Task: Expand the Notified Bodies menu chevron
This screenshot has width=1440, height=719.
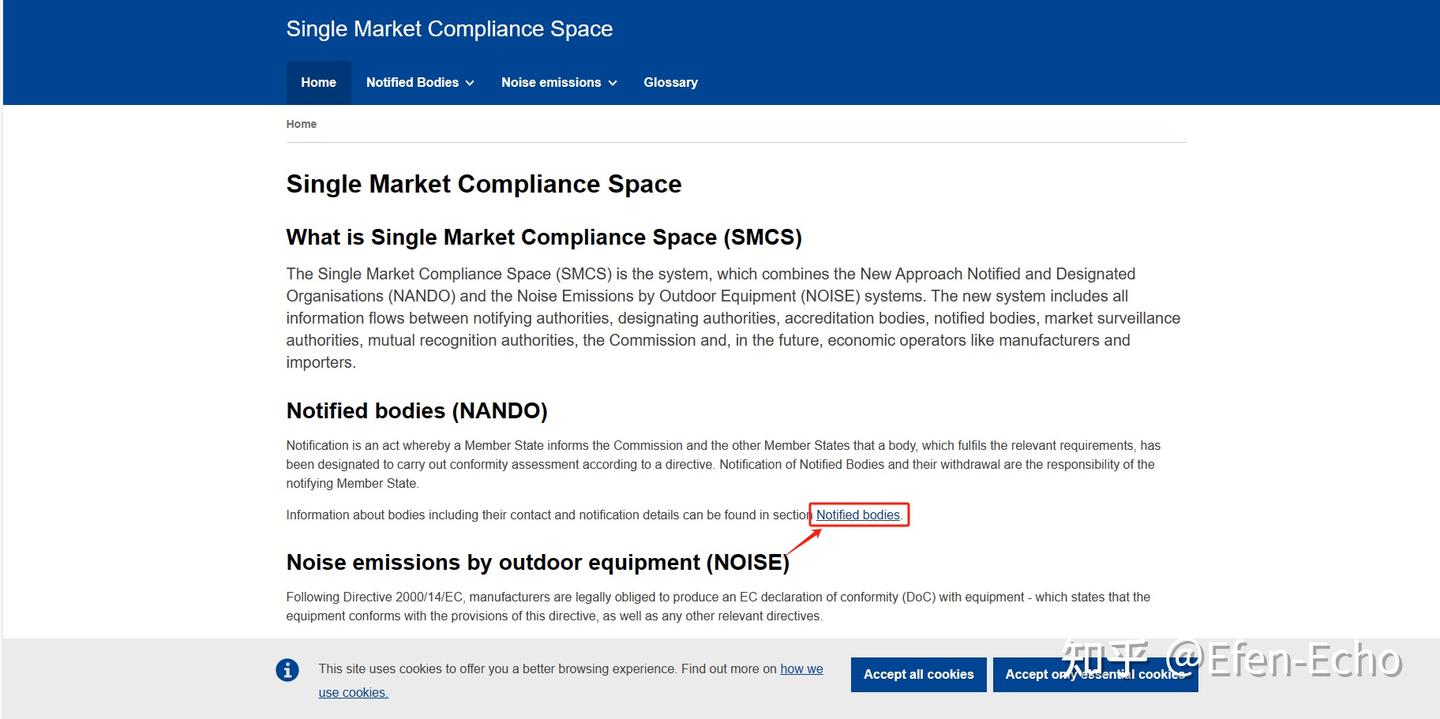Action: [469, 83]
